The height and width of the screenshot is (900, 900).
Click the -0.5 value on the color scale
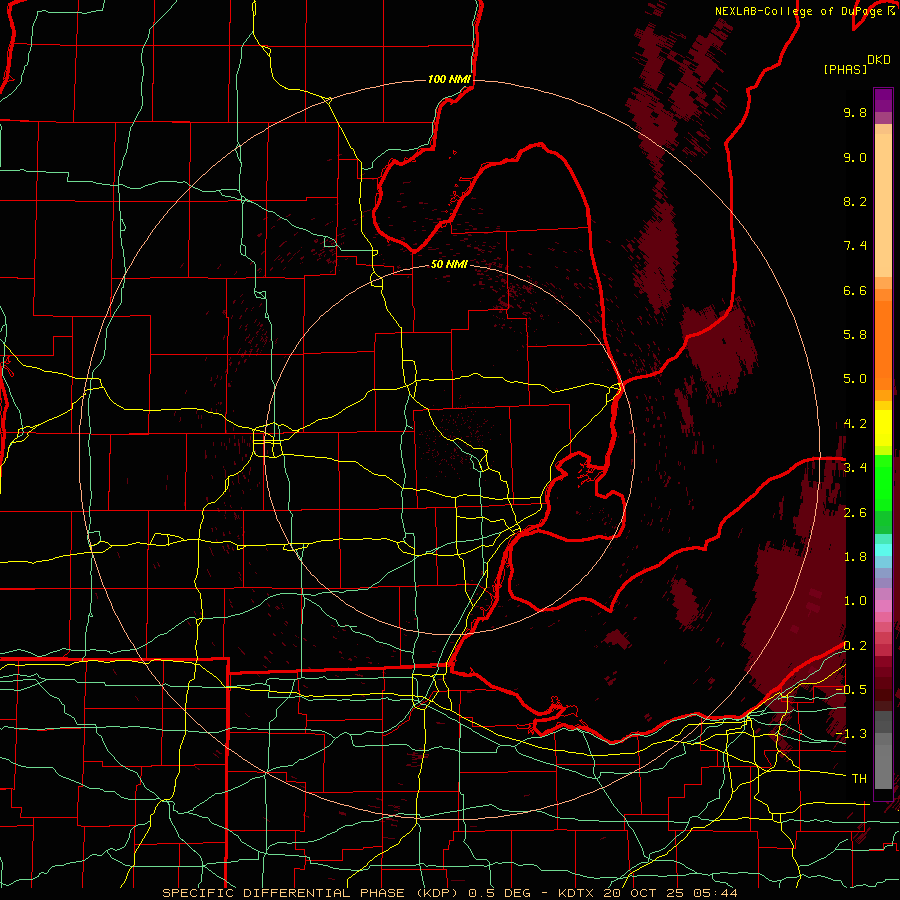tap(851, 690)
